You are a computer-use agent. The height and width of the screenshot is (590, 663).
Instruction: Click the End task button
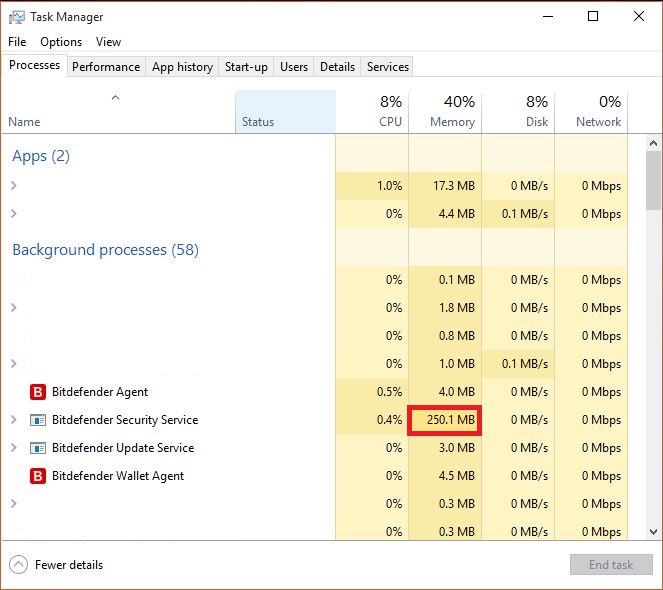610,565
